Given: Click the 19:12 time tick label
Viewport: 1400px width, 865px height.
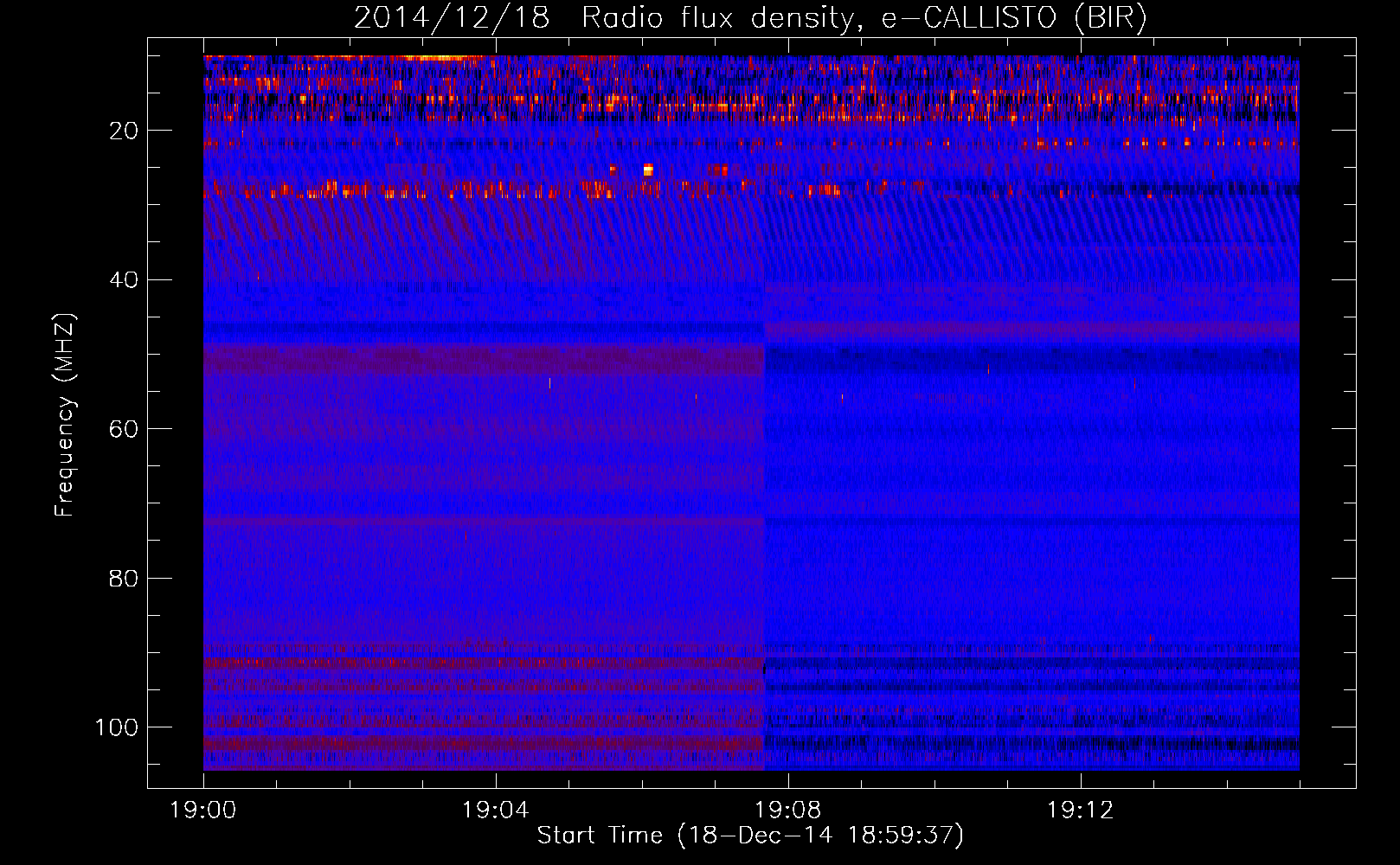Looking at the screenshot, I should pos(1081,811).
